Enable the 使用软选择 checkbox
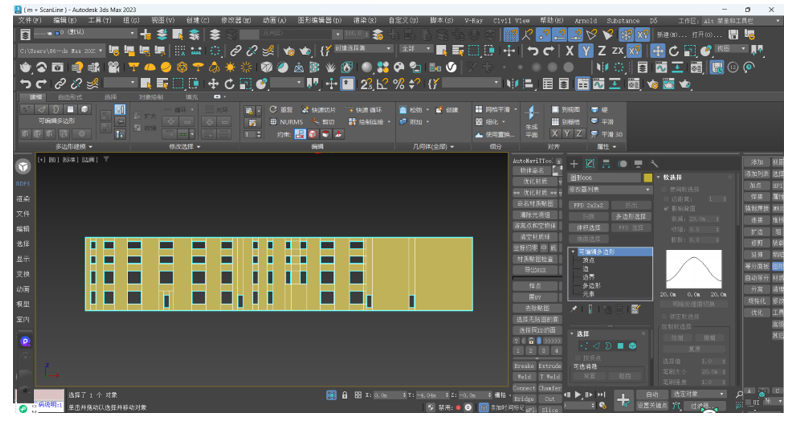 (x=665, y=188)
